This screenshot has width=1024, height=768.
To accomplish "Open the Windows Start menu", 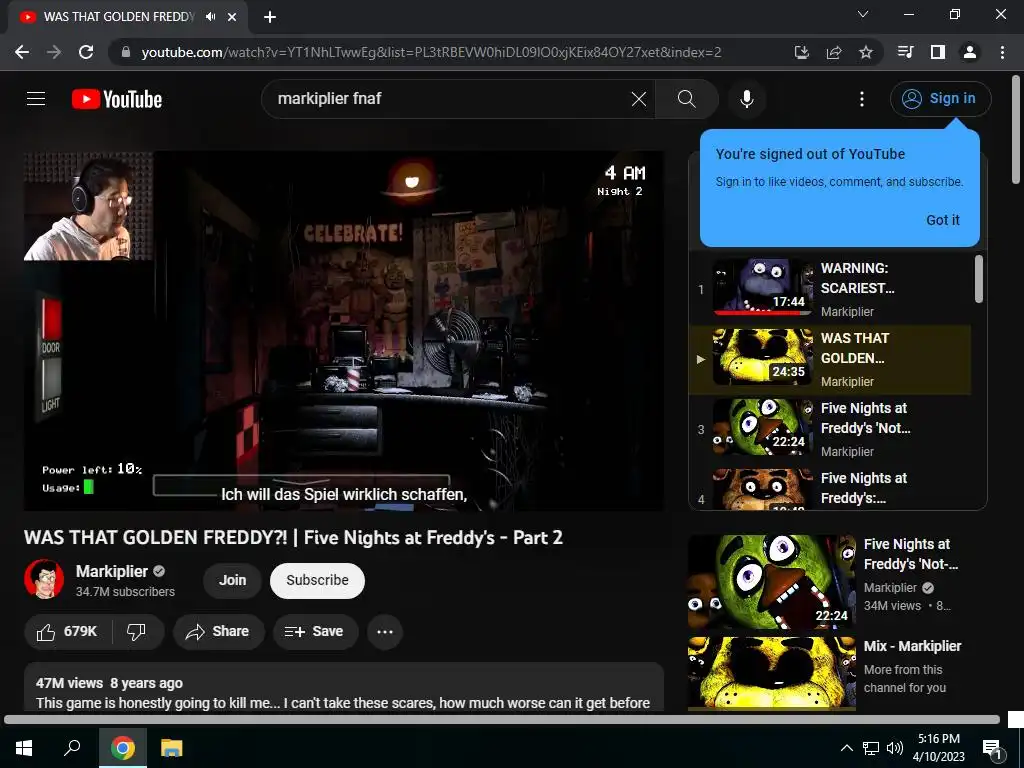I will 24,748.
